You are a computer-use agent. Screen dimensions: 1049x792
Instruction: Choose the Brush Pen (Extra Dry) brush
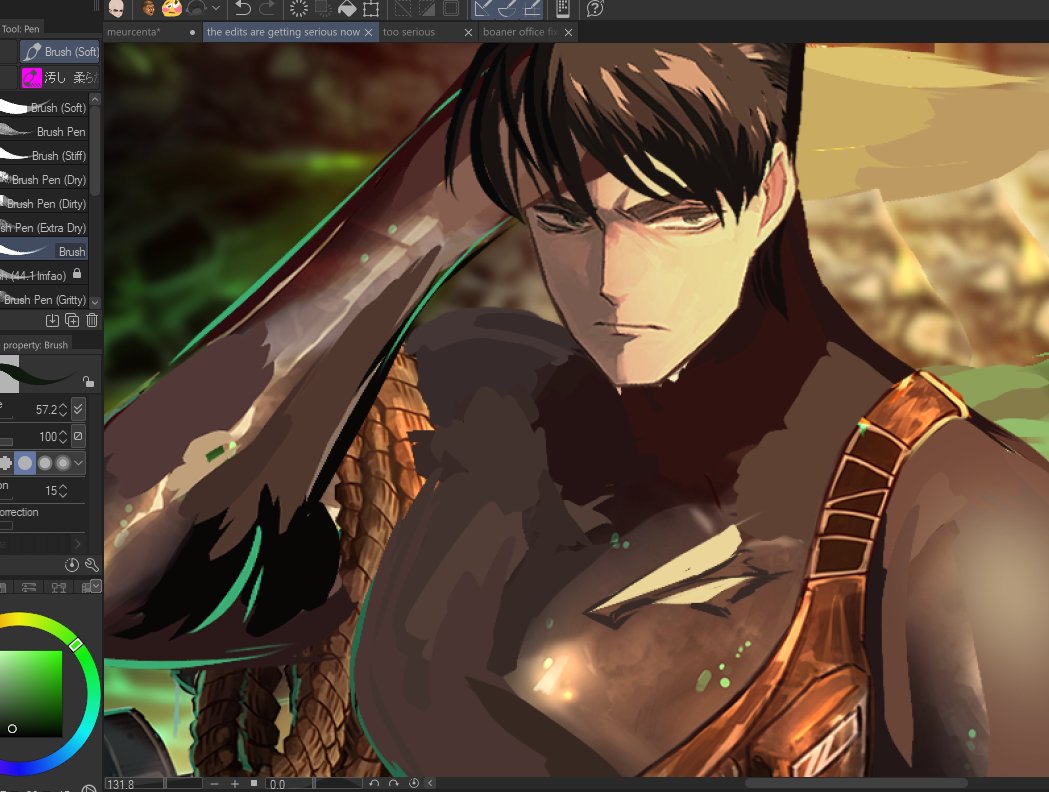(43, 227)
